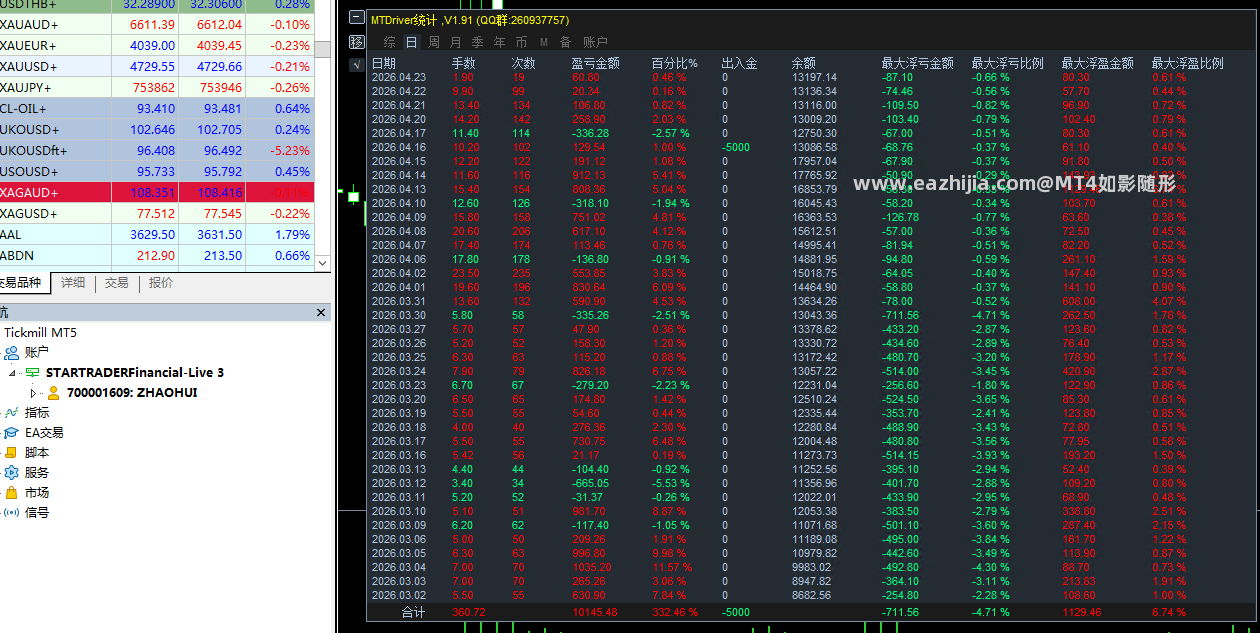Click the 2026.04.23 date cell
This screenshot has width=1260, height=633.
tap(398, 77)
